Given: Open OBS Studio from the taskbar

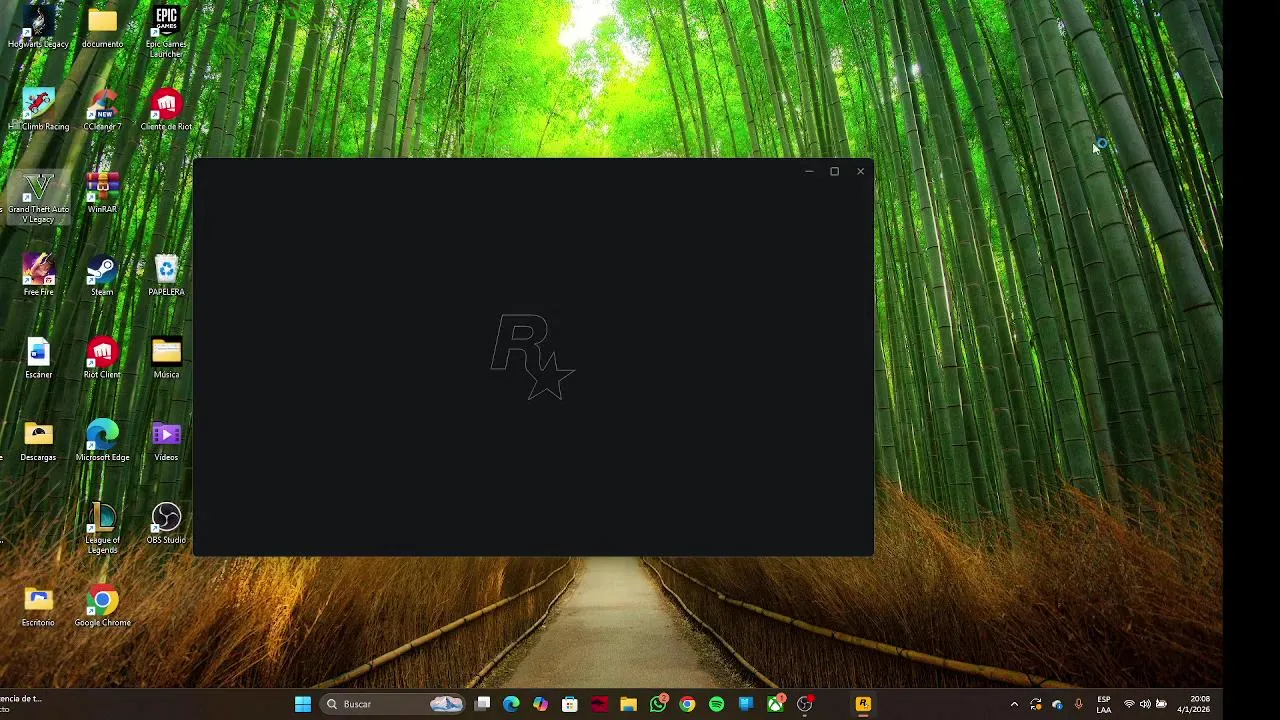Looking at the screenshot, I should coord(804,704).
